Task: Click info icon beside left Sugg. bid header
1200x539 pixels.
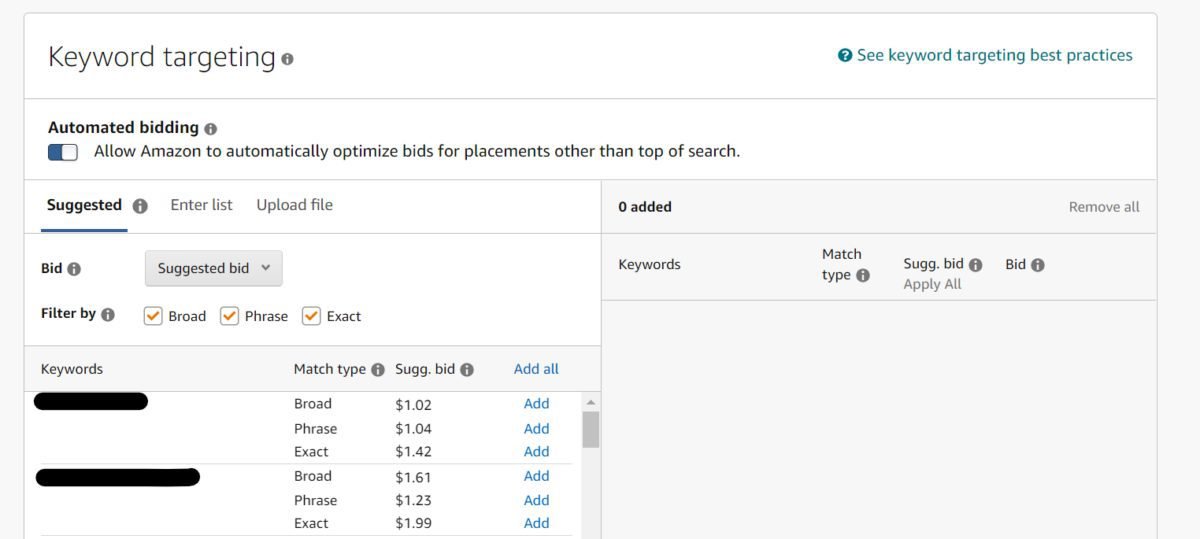Action: point(467,370)
